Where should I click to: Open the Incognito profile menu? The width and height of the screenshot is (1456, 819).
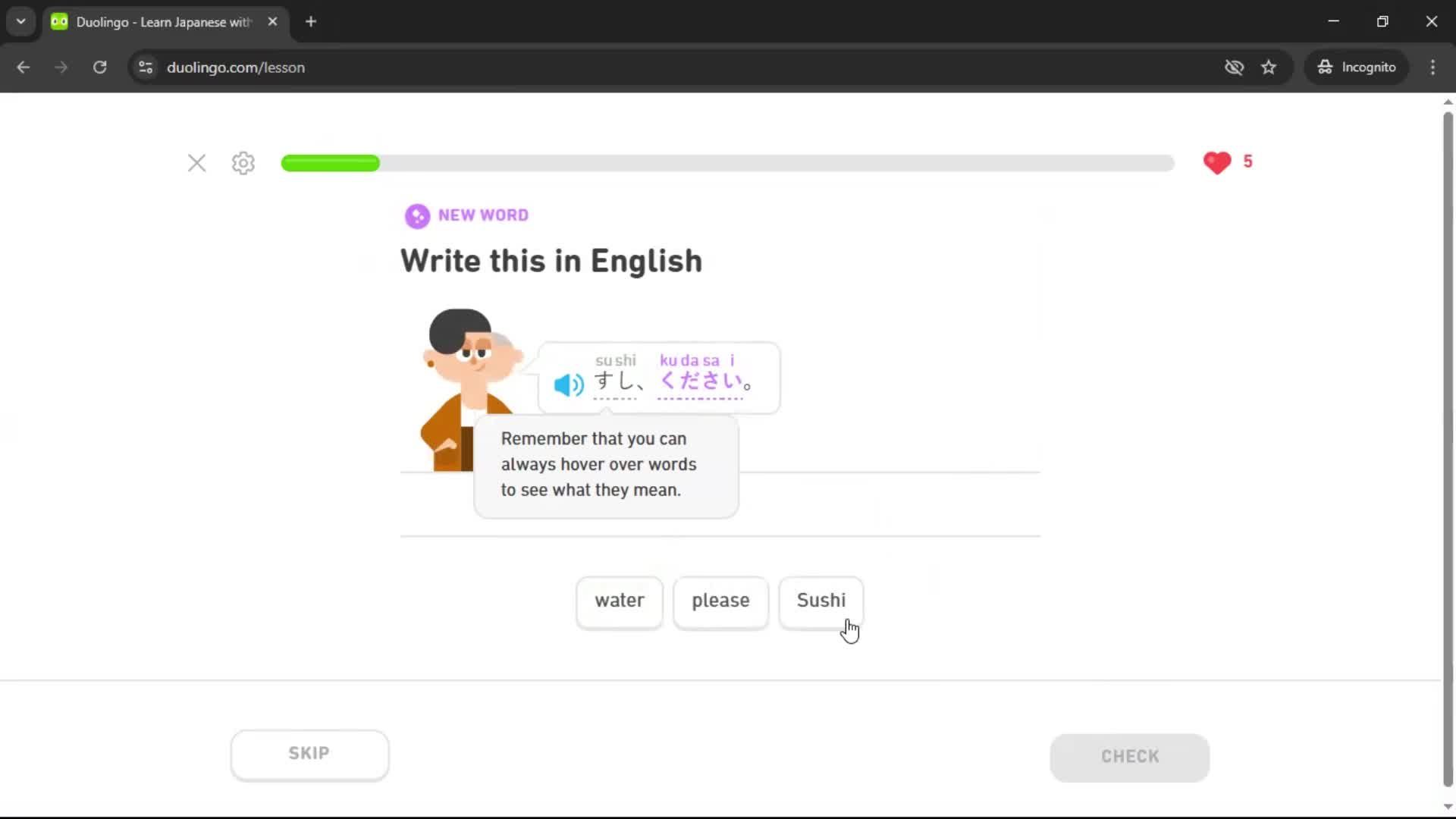point(1357,67)
